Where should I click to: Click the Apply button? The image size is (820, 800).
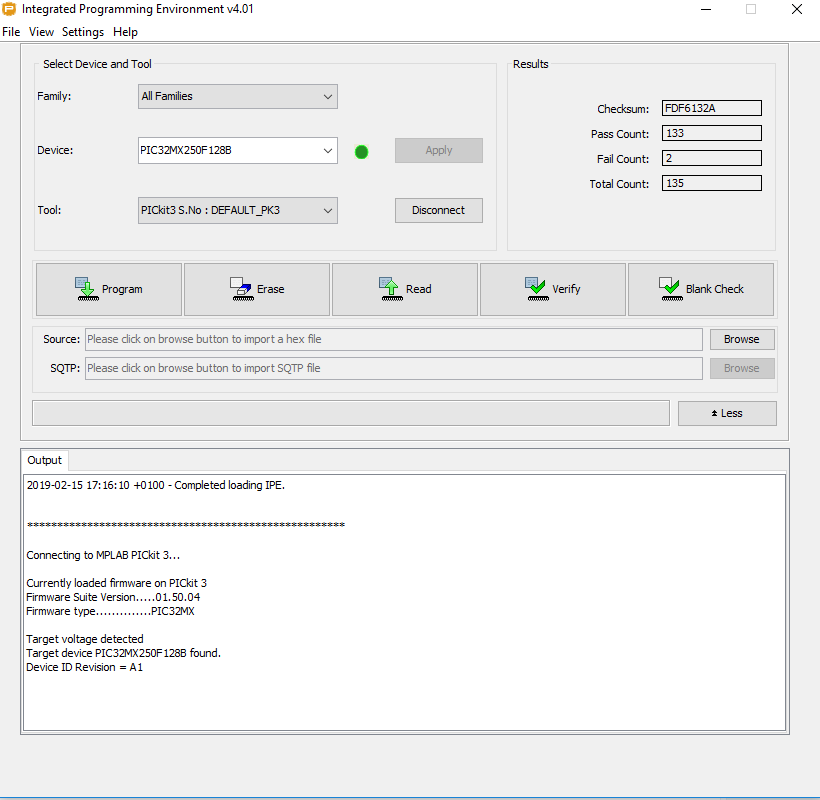coord(439,151)
